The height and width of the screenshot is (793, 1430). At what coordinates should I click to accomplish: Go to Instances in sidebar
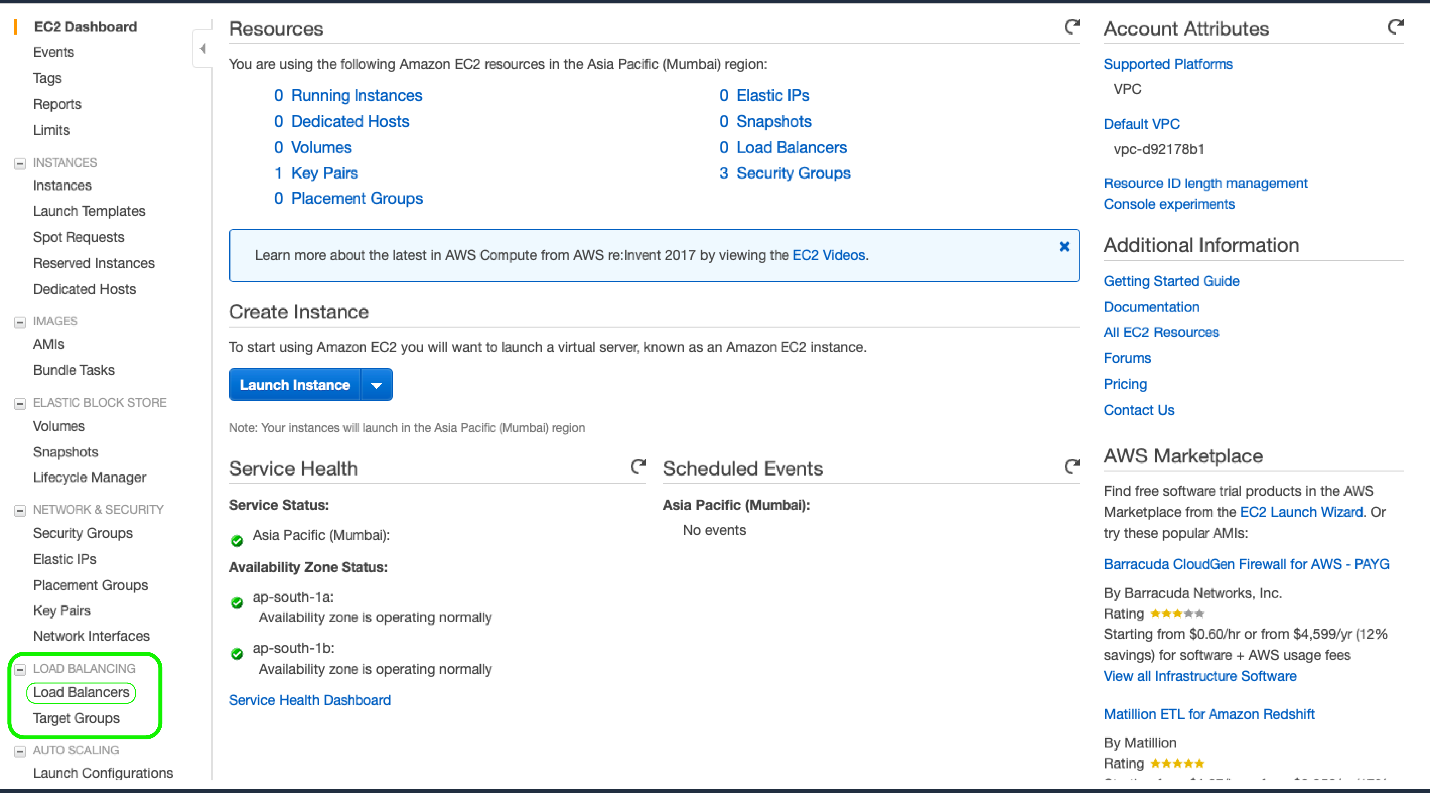coord(62,185)
